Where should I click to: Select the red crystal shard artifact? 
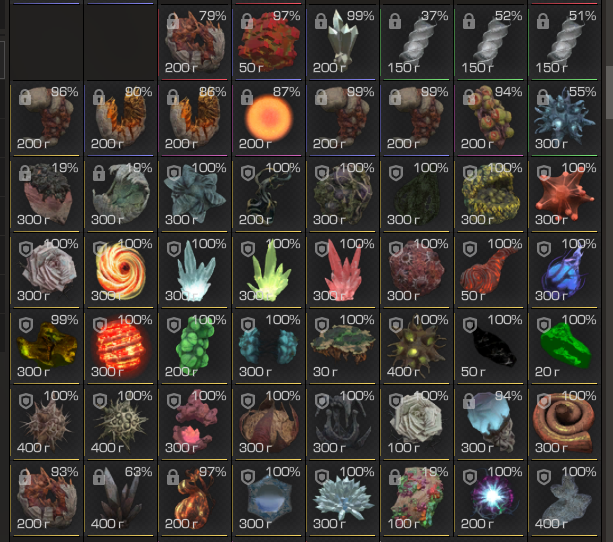[343, 271]
